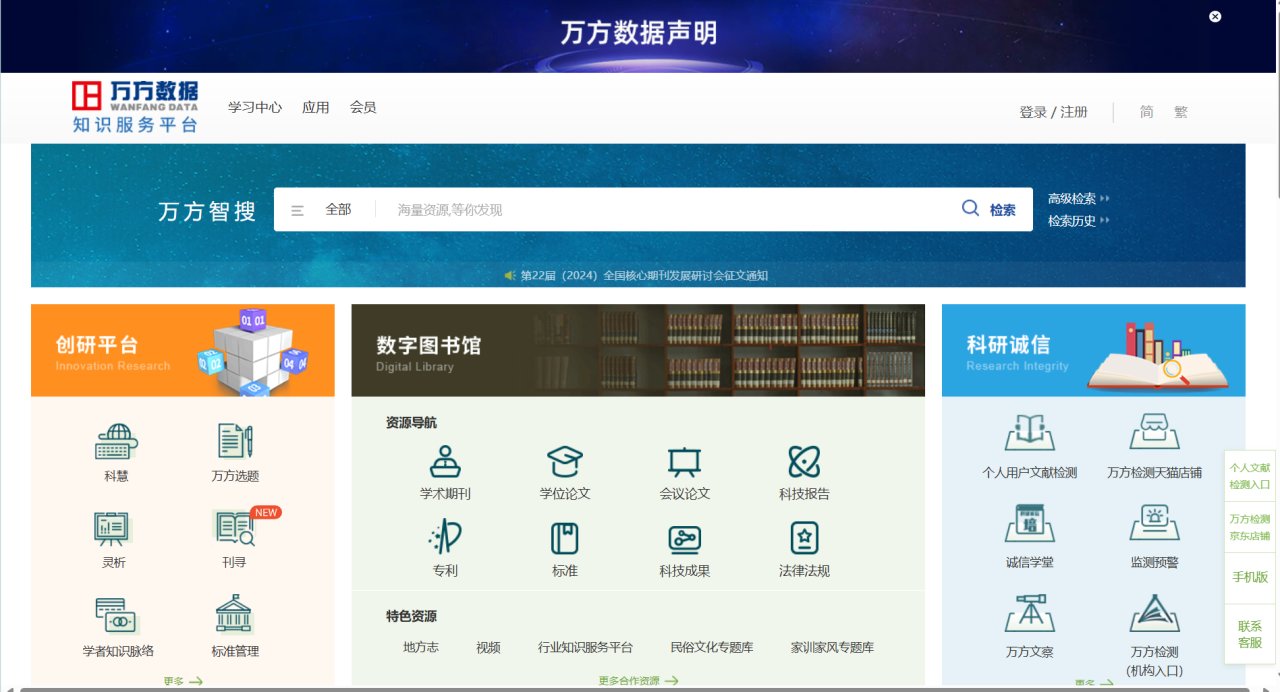Open the 视频 special resource
Image resolution: width=1280 pixels, height=692 pixels.
click(x=488, y=647)
